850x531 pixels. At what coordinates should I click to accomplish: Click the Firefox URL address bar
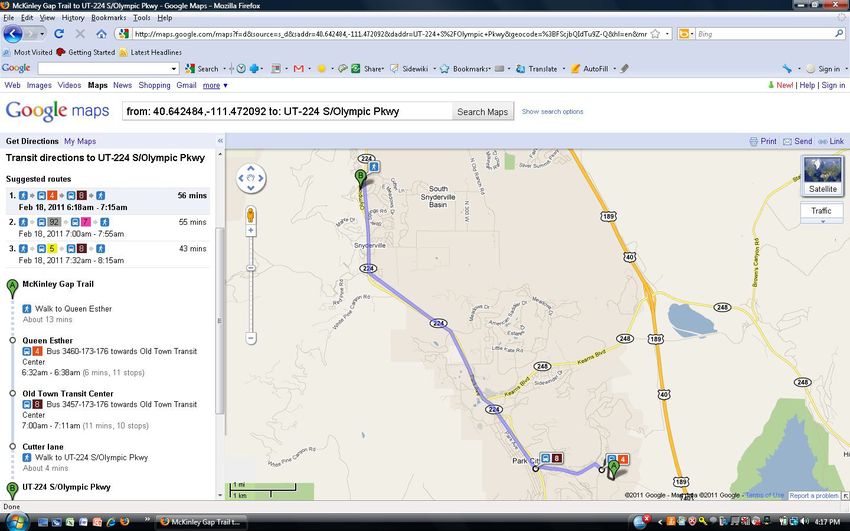390,34
